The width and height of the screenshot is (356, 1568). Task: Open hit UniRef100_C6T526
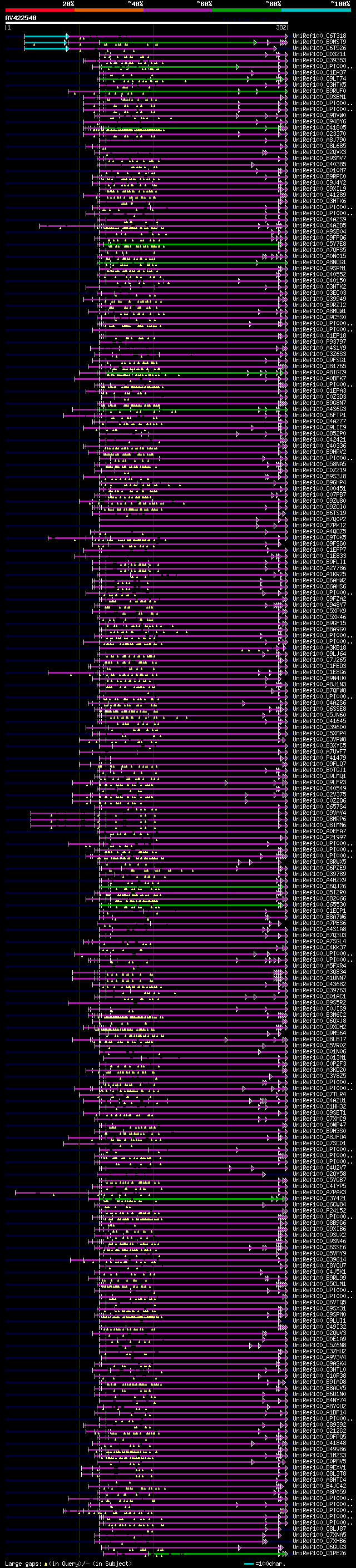point(319,48)
